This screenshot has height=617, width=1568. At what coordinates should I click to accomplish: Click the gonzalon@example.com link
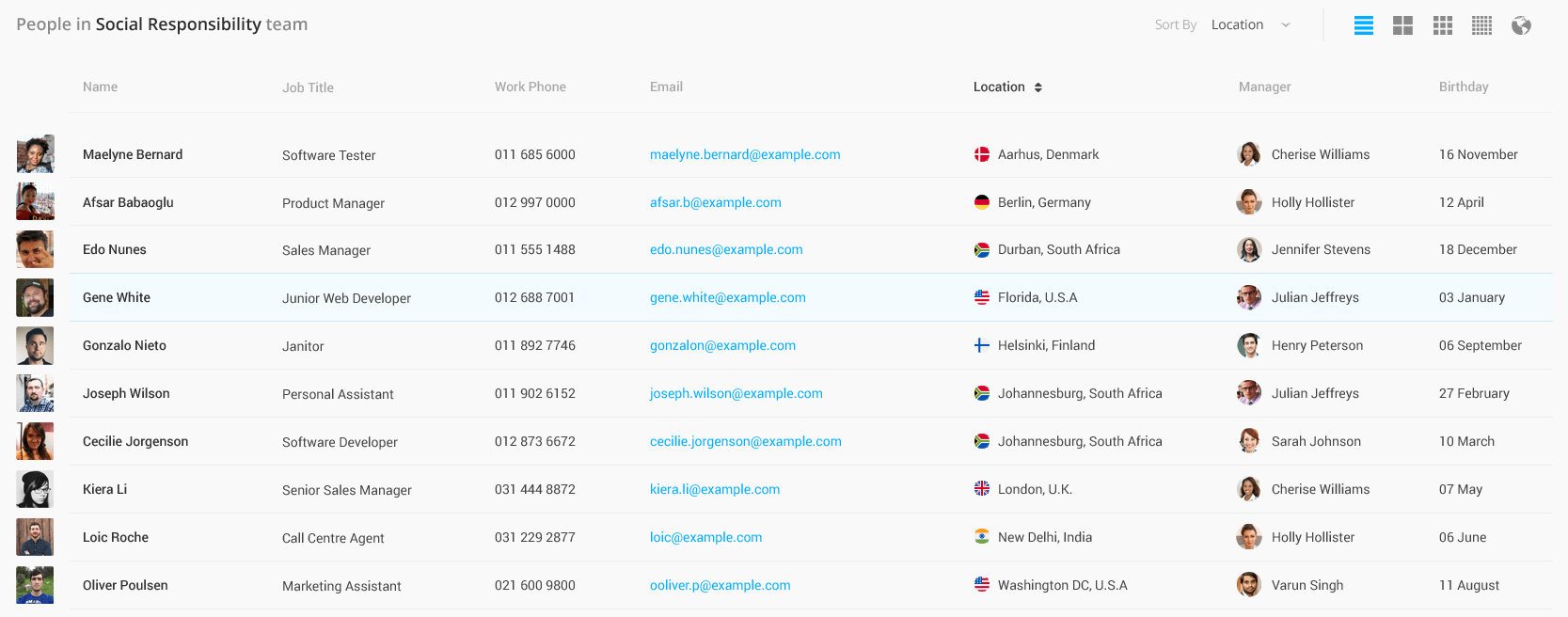point(722,345)
